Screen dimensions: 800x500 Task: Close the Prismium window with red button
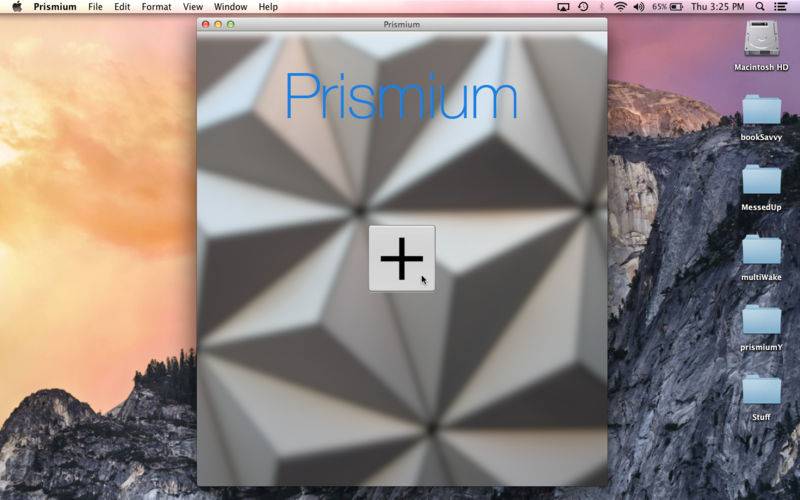206,24
